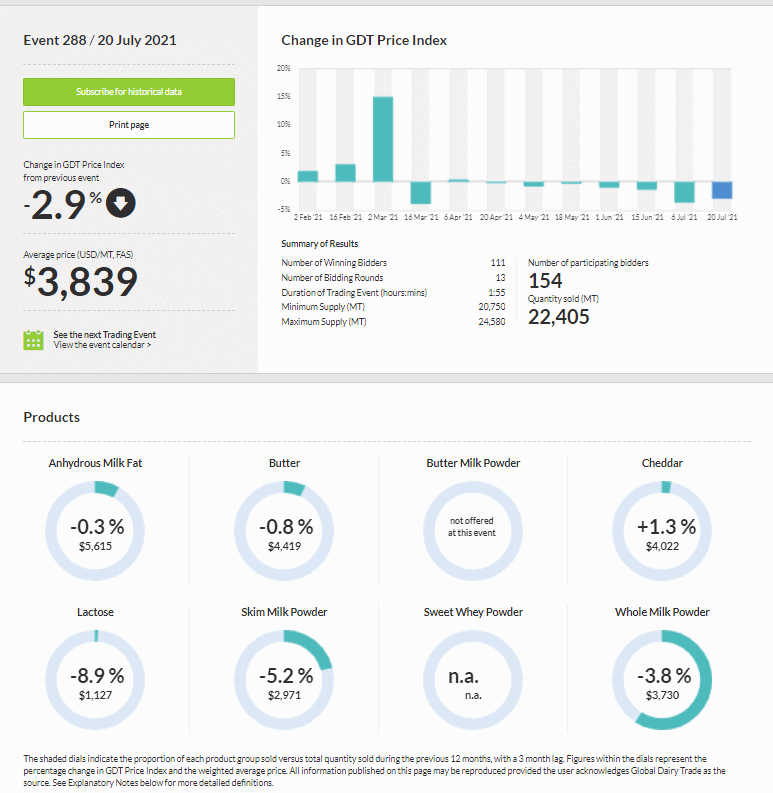This screenshot has width=773, height=793.
Task: Open the Butter Milk Powder dial
Action: (473, 531)
